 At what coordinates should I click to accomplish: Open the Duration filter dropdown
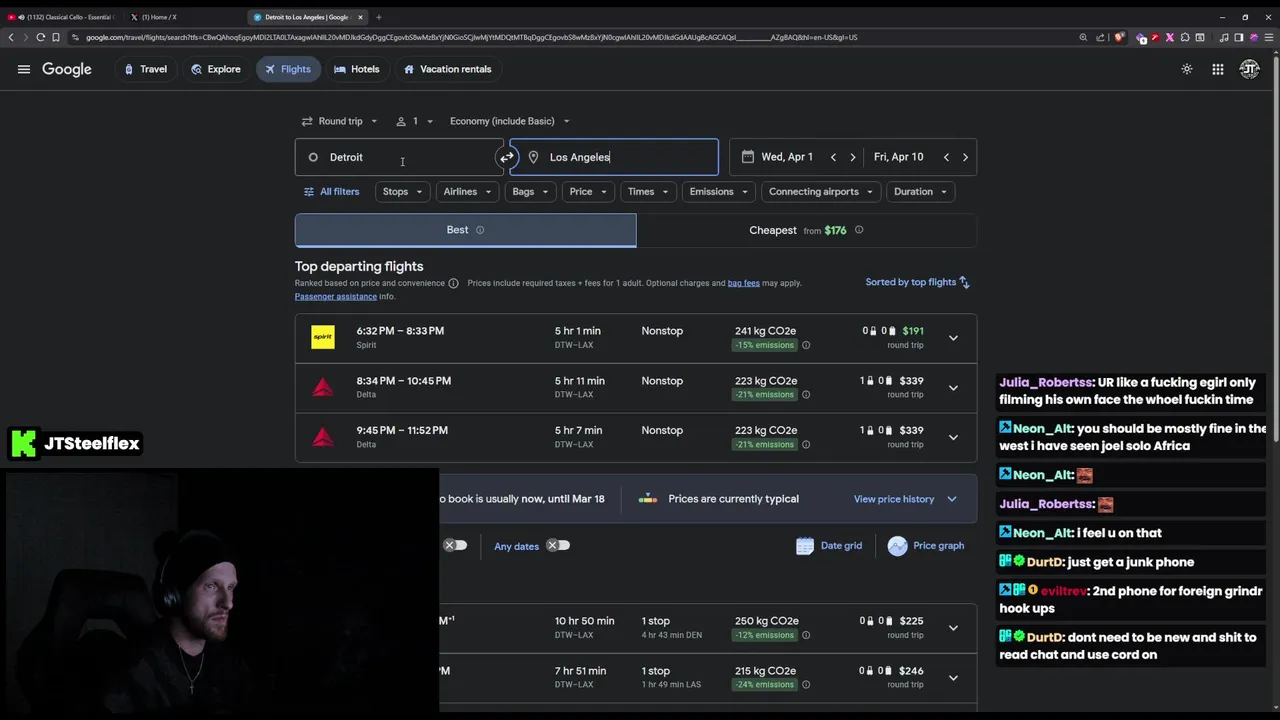[x=921, y=192]
